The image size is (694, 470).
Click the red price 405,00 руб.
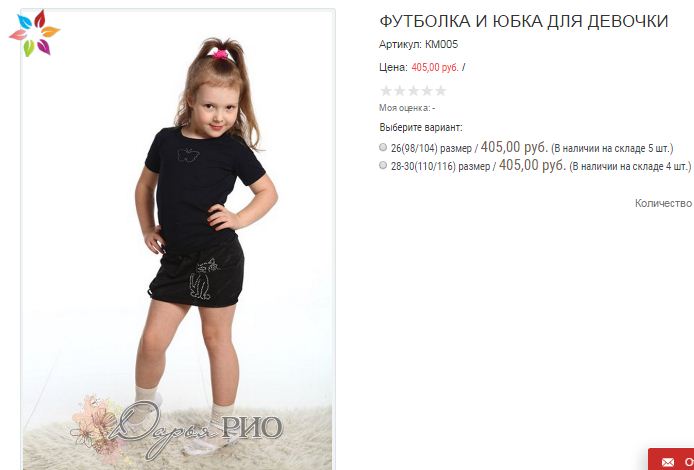435,68
